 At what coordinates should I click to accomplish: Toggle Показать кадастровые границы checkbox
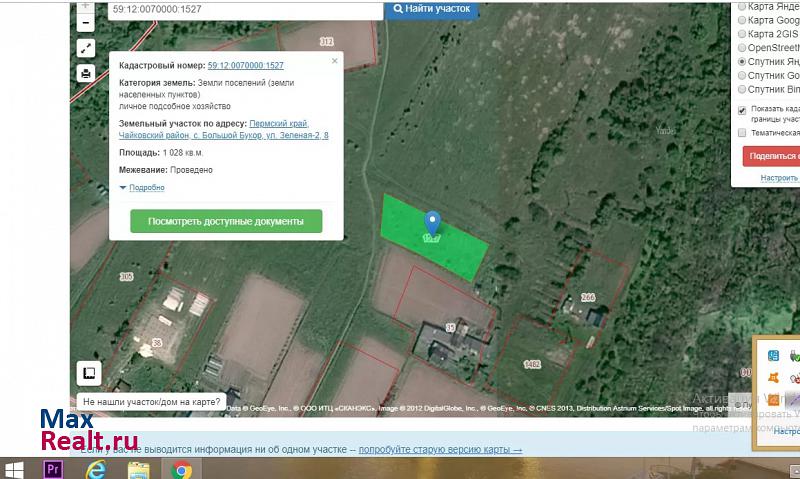pos(742,110)
